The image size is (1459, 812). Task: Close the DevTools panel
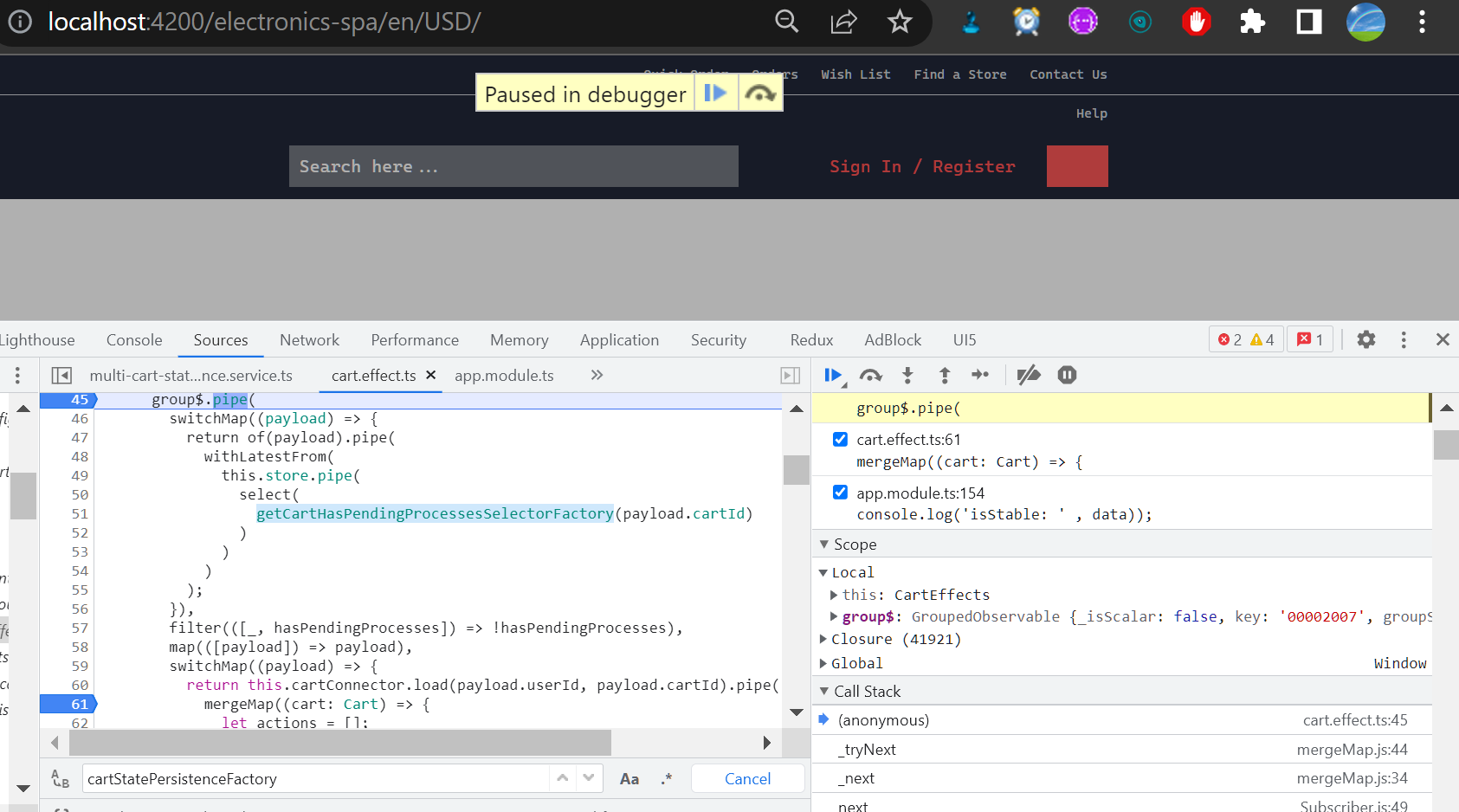point(1443,339)
